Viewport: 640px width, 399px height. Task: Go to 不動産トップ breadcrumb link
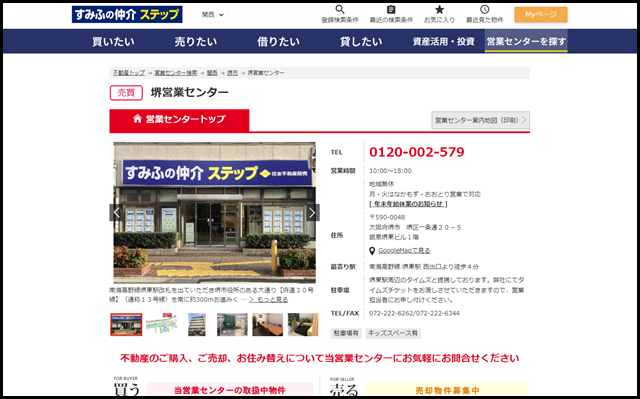coord(129,73)
